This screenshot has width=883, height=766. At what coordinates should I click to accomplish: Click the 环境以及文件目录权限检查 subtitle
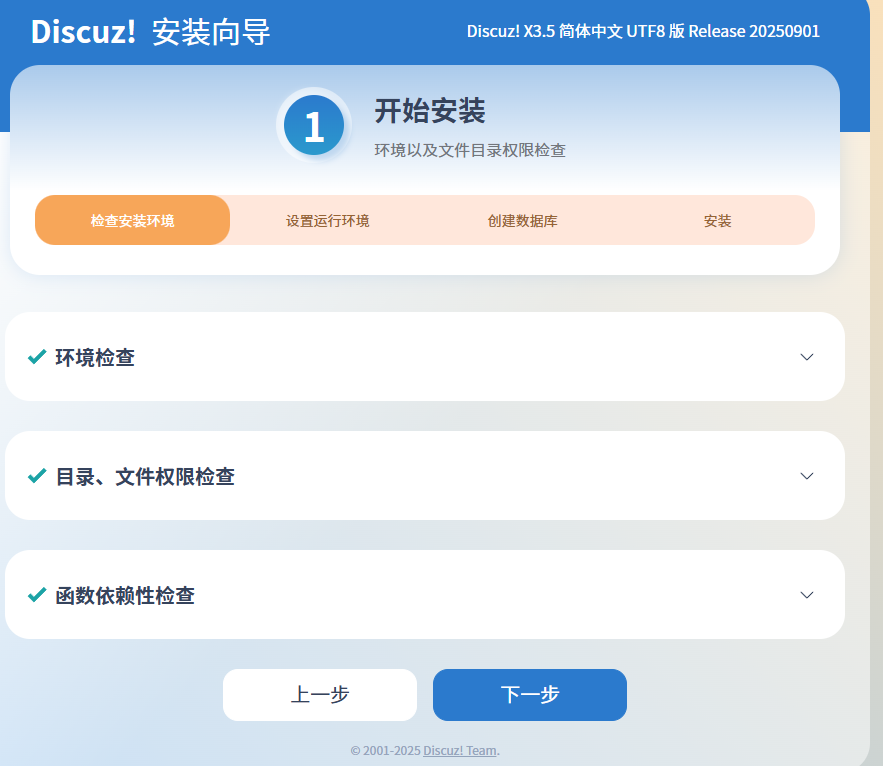tap(470, 150)
